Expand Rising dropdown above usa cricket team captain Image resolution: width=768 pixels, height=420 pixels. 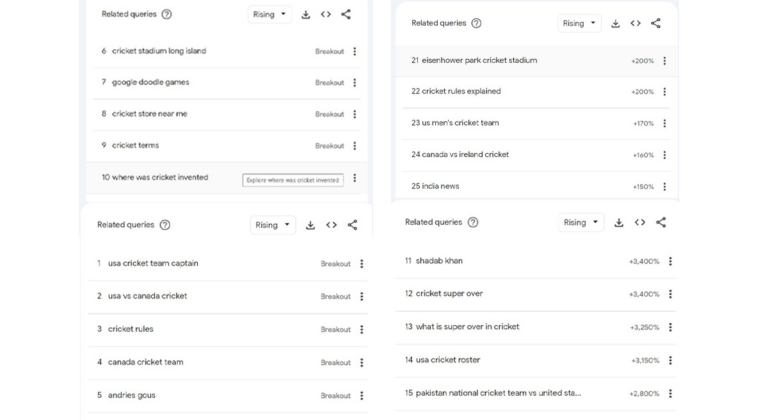[272, 225]
